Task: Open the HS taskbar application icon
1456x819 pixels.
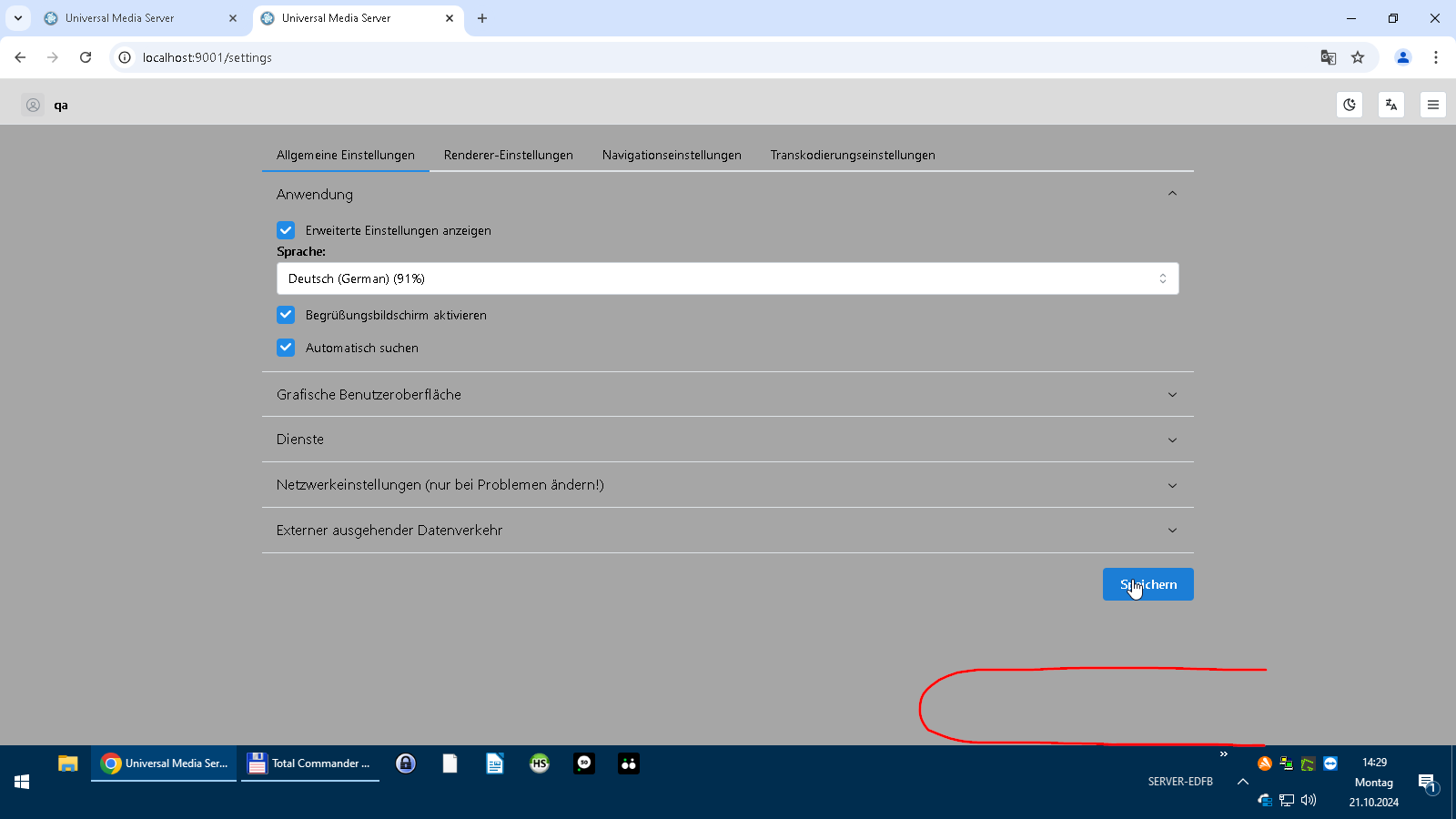Action: coord(540,763)
